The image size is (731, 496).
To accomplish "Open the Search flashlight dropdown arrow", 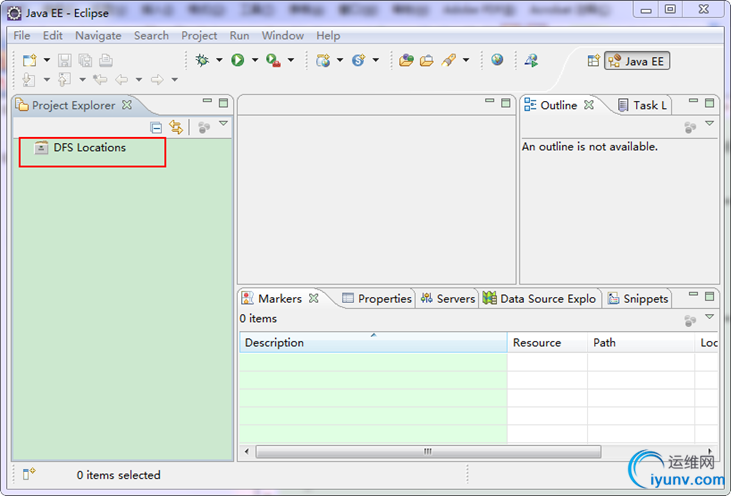I will (x=466, y=60).
